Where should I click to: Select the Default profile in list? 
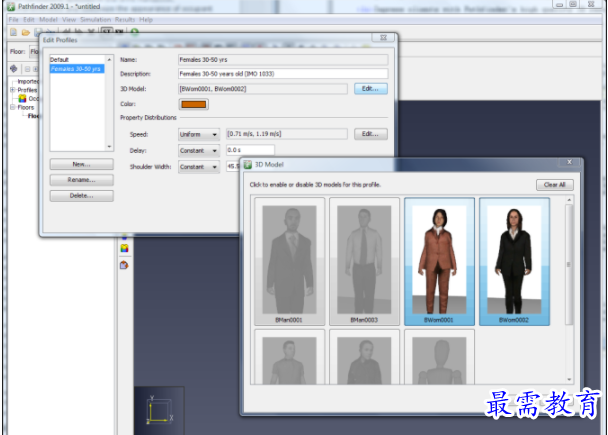62,60
